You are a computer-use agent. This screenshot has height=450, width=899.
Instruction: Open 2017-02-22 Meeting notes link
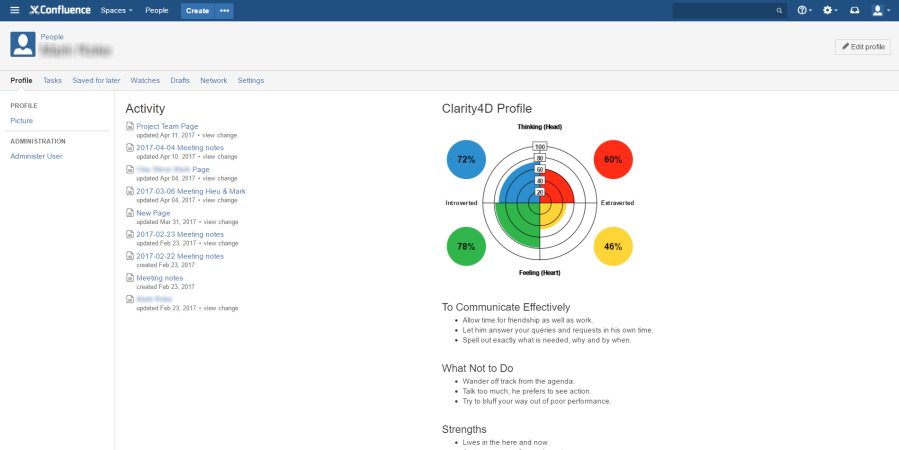180,256
